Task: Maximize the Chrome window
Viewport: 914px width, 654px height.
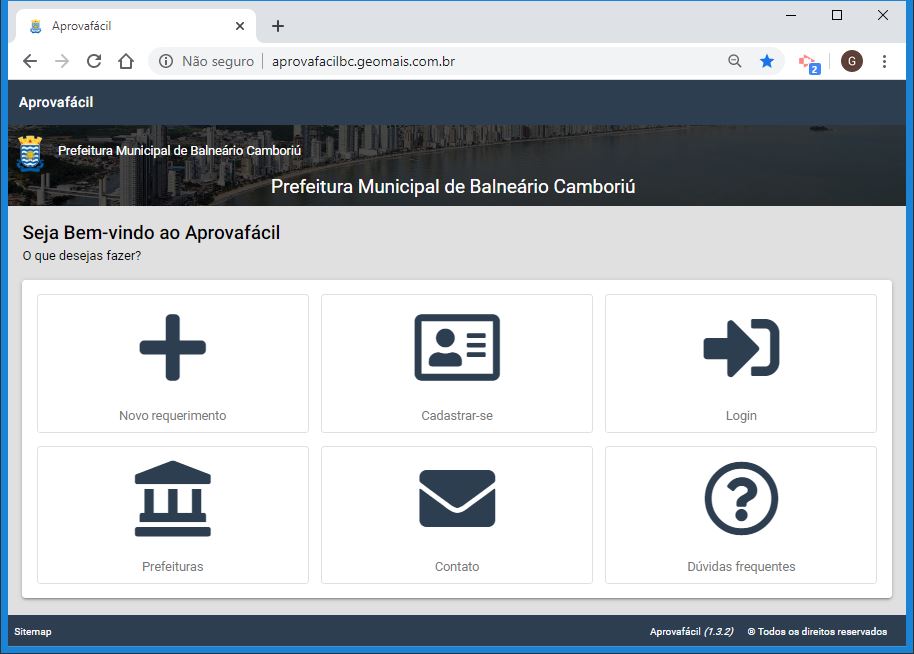Action: click(x=837, y=15)
